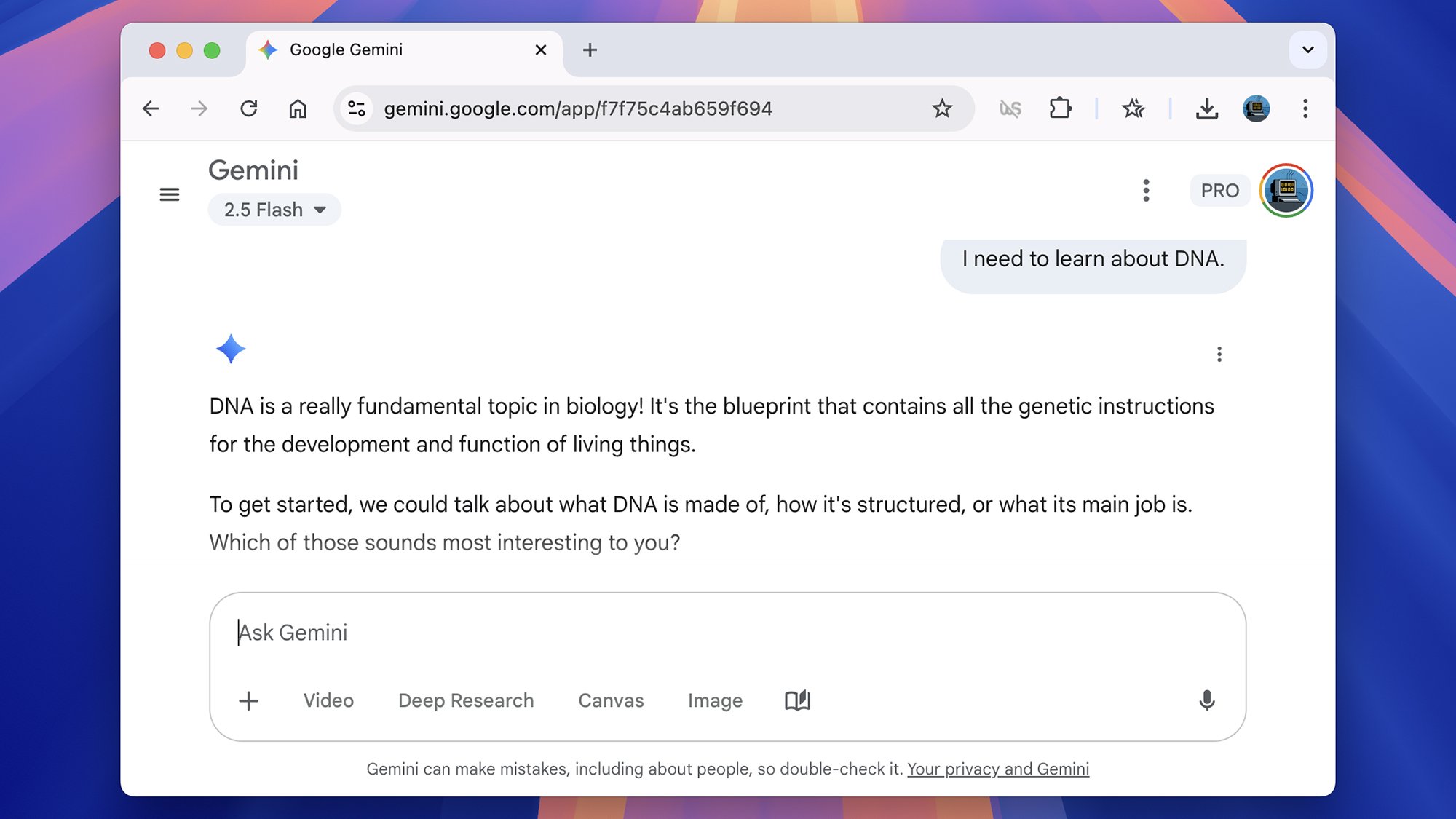Screen dimensions: 1456x819
Task: Open the browser downloads icon
Action: point(1206,108)
